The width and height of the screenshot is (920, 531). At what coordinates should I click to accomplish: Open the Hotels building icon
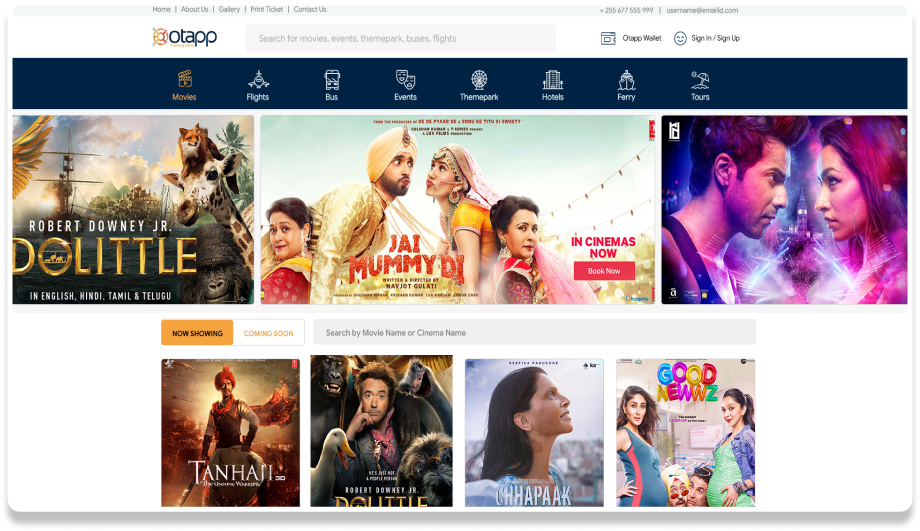coord(553,79)
